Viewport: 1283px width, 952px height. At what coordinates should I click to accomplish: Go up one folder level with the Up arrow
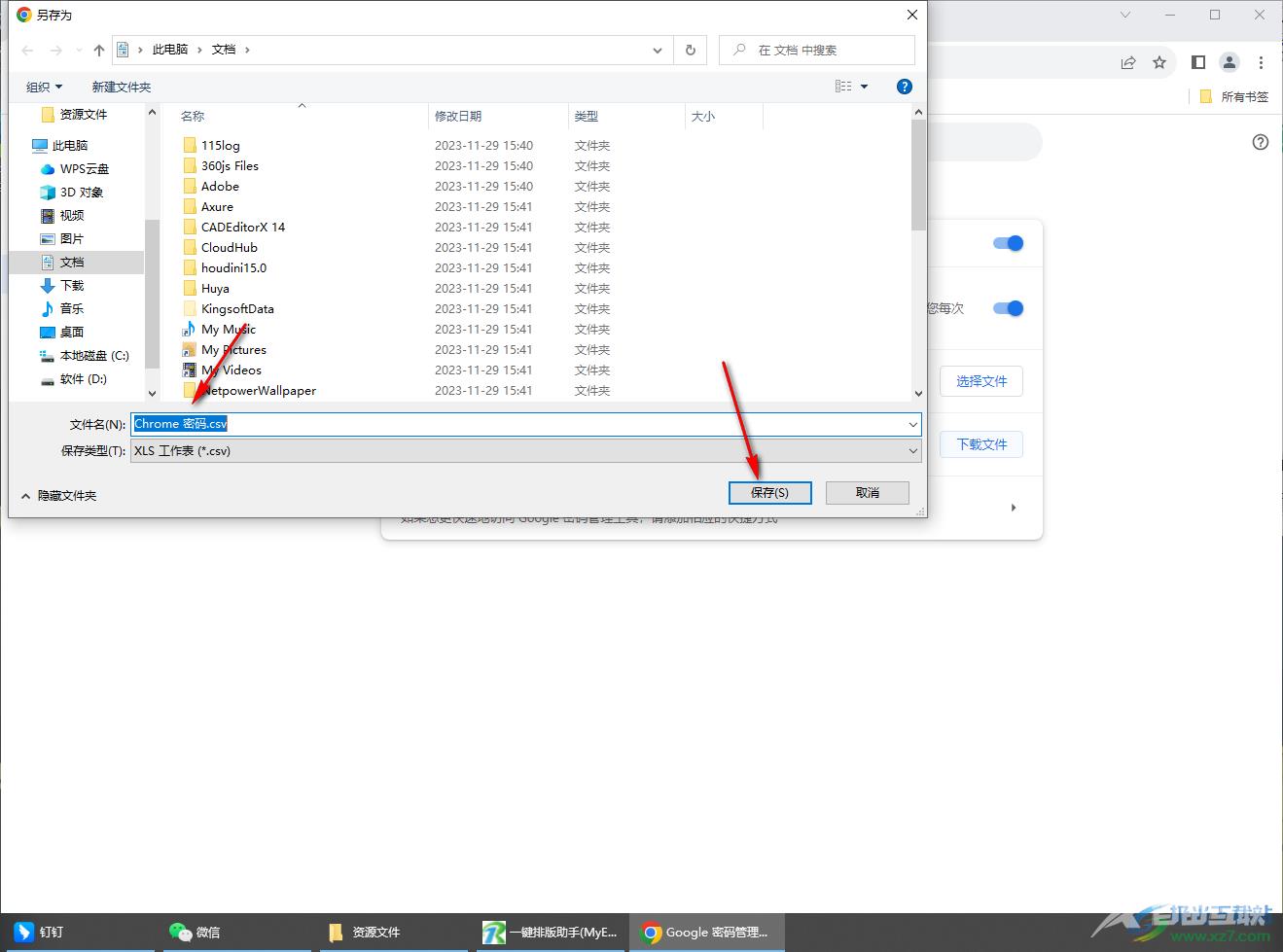[98, 50]
